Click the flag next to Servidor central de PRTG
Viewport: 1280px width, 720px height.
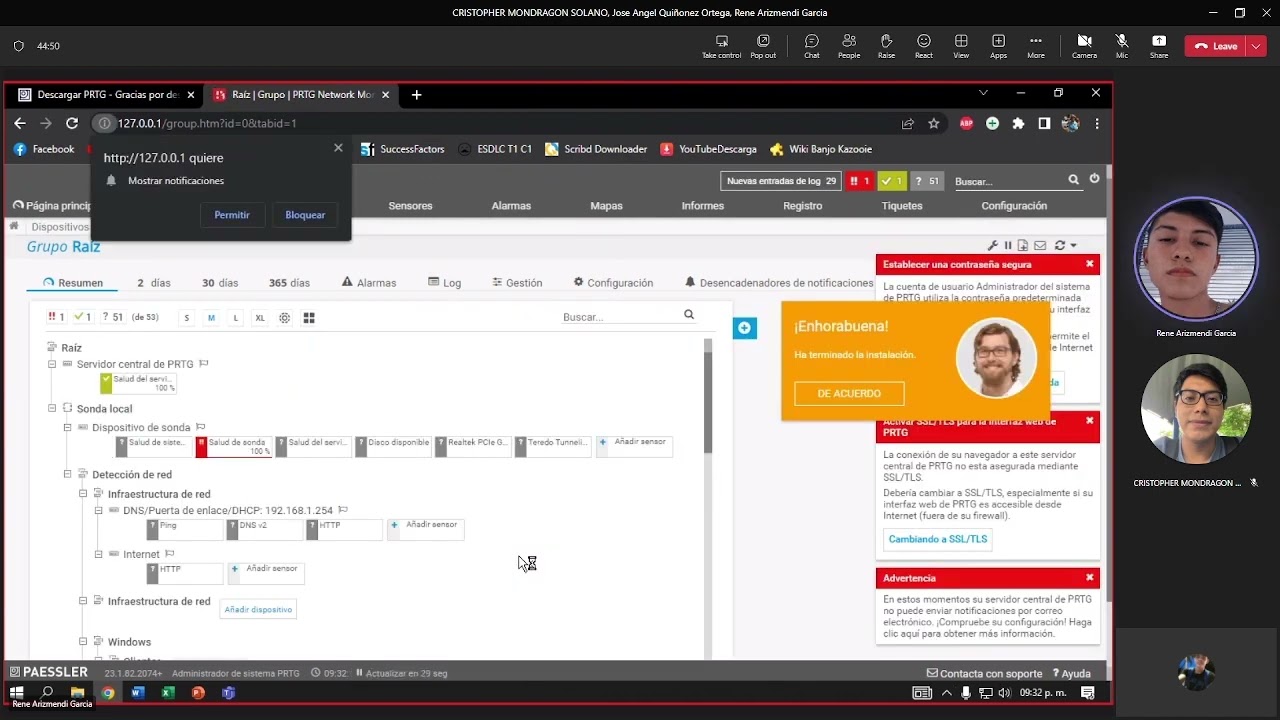click(204, 364)
